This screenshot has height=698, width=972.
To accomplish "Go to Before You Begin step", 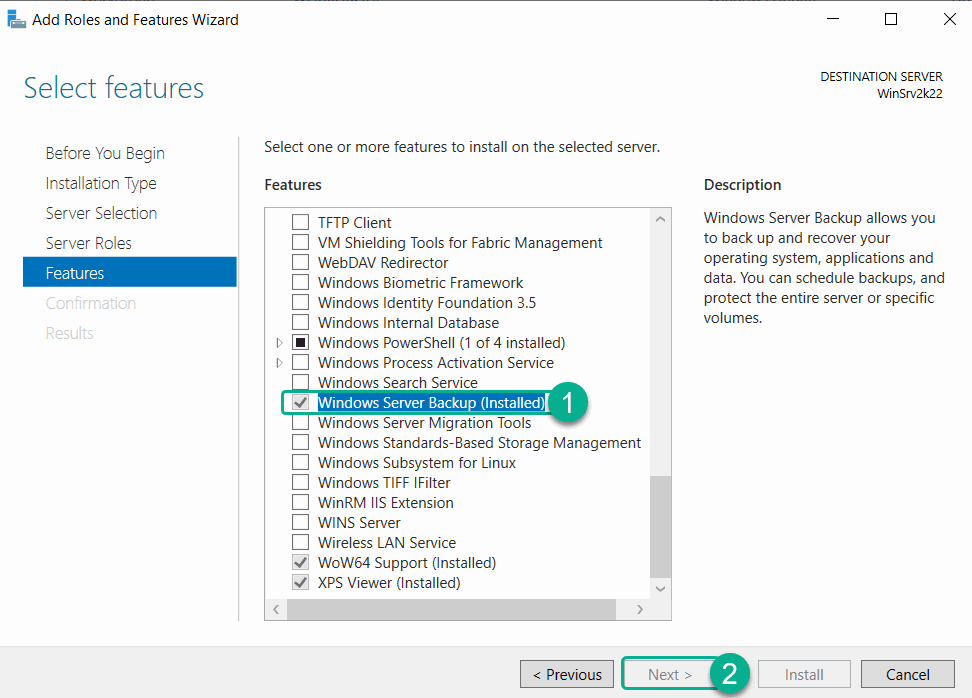I will (x=105, y=153).
